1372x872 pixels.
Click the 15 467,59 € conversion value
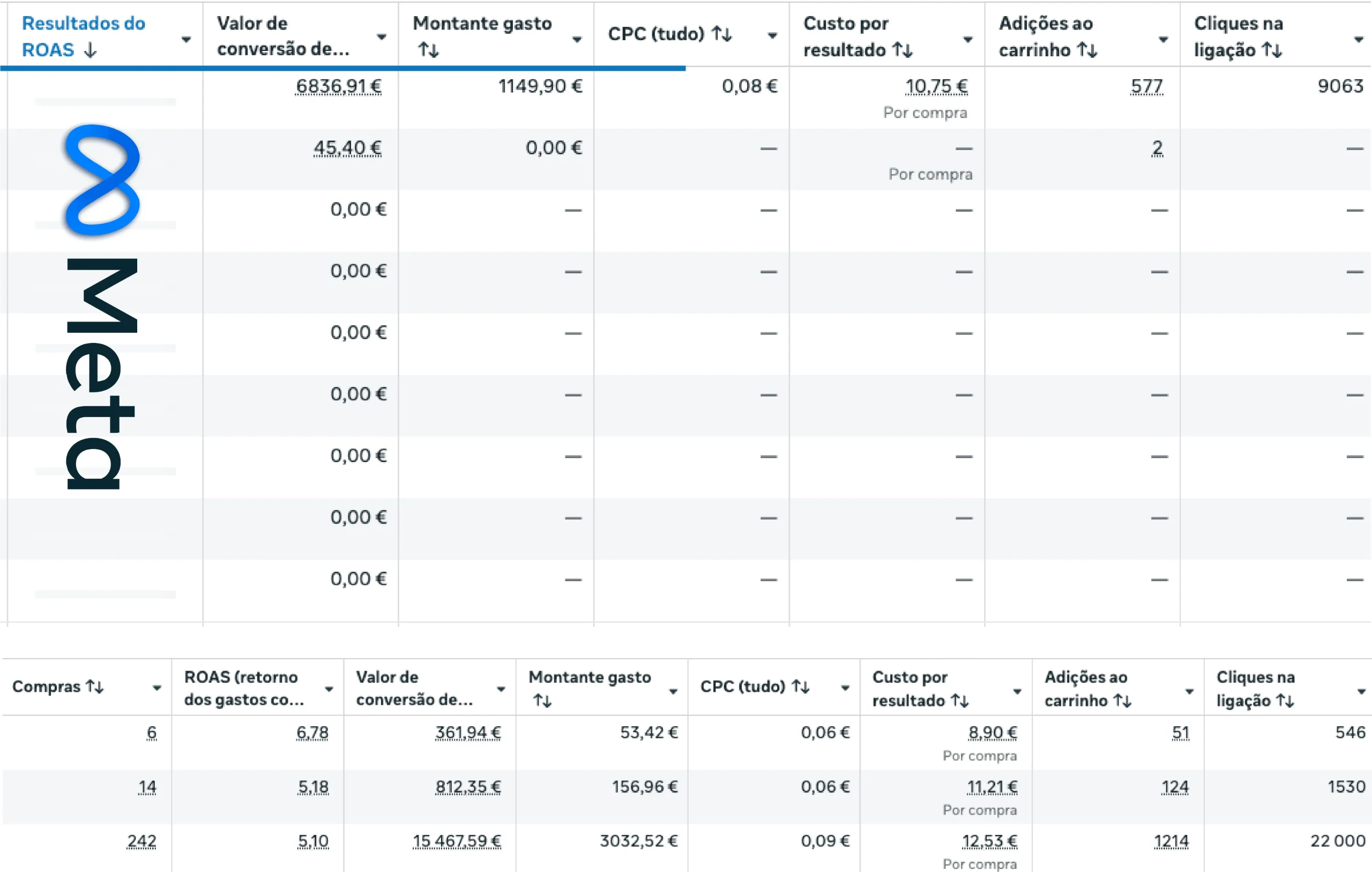pyautogui.click(x=457, y=841)
